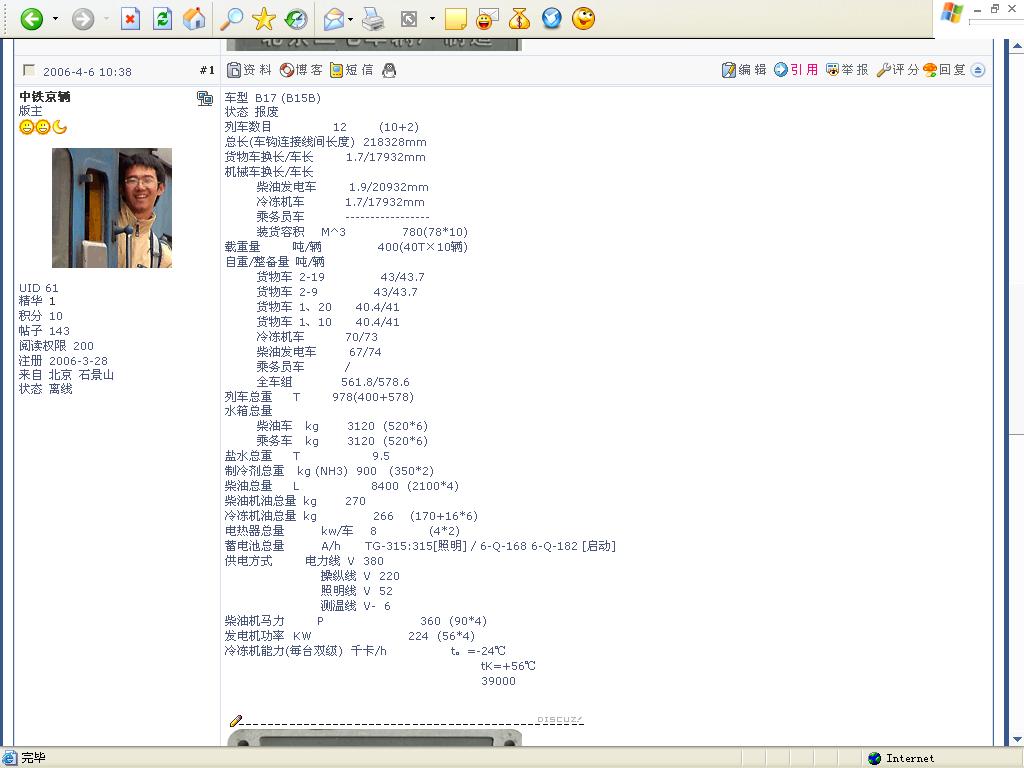Open the poster's 博客 blog

coord(301,70)
